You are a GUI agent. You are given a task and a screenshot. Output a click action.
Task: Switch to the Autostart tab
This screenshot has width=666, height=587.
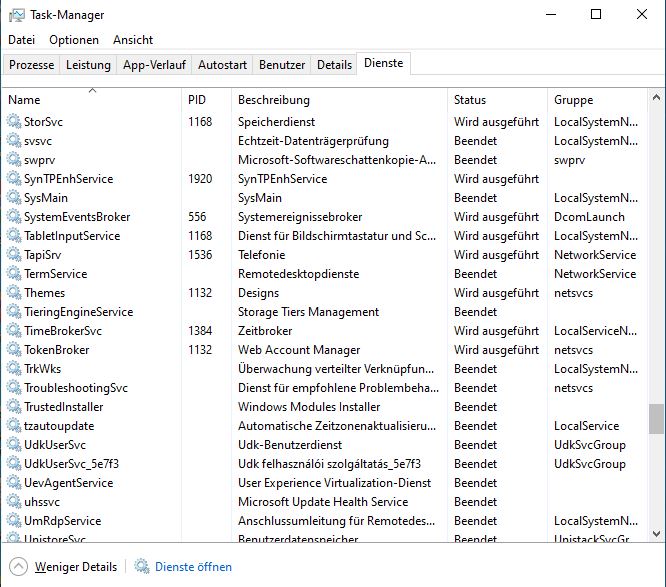click(222, 65)
